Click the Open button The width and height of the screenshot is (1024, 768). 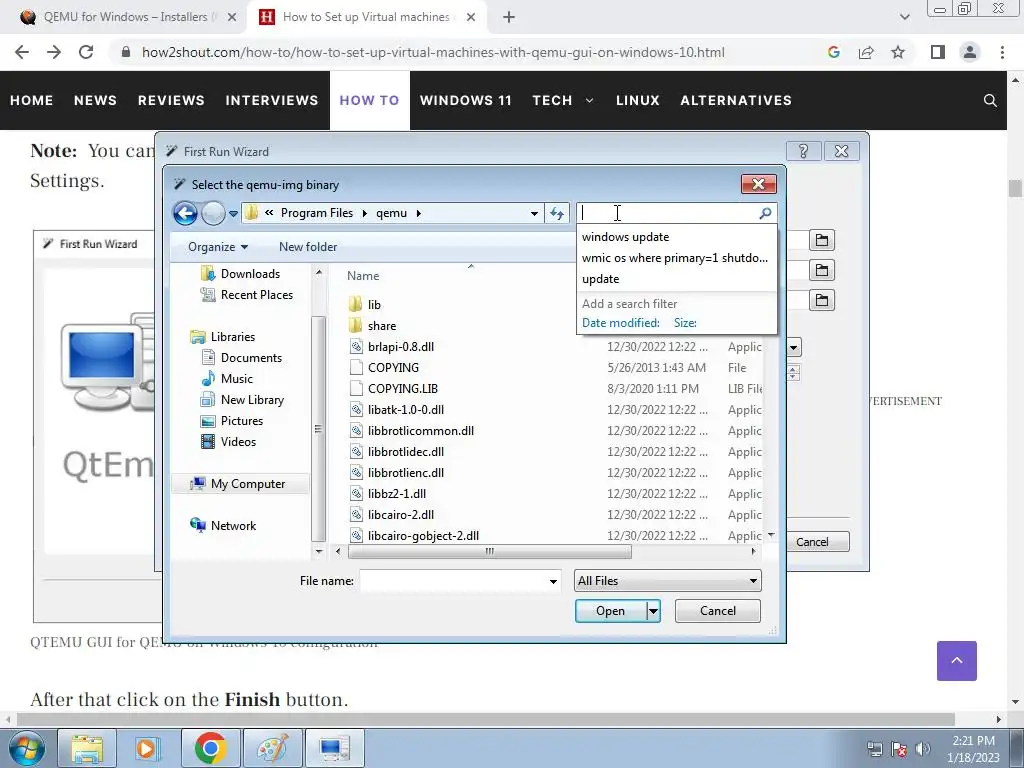click(x=611, y=611)
